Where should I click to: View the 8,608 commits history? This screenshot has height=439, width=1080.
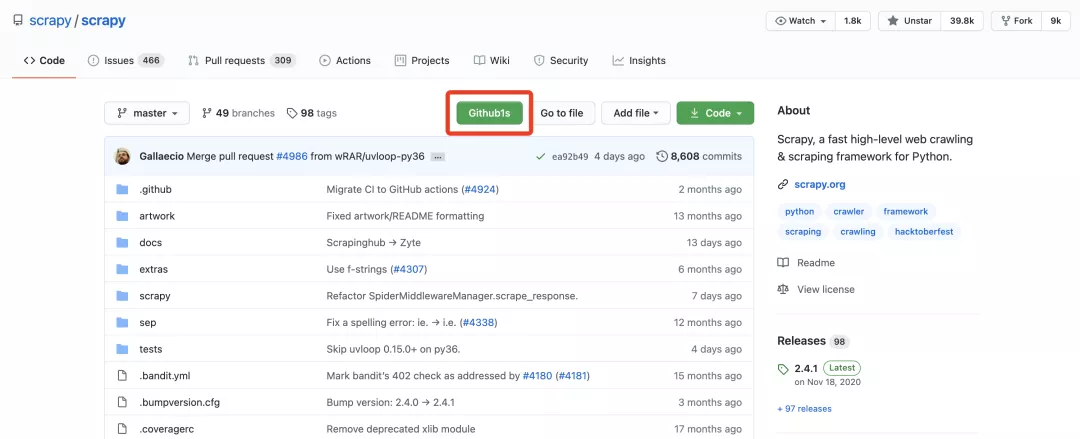699,156
